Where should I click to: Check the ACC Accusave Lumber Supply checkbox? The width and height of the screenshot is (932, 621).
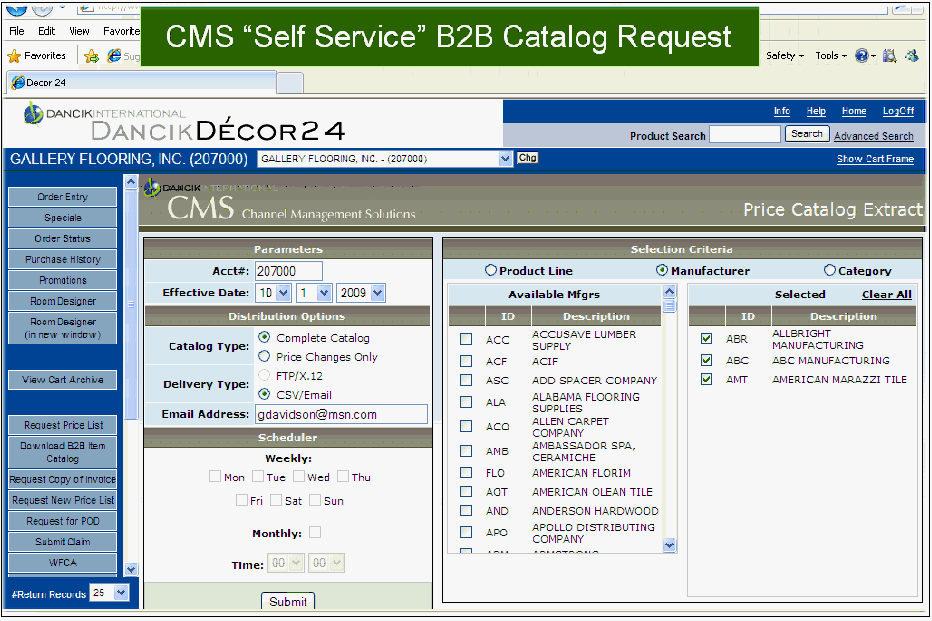coord(466,340)
